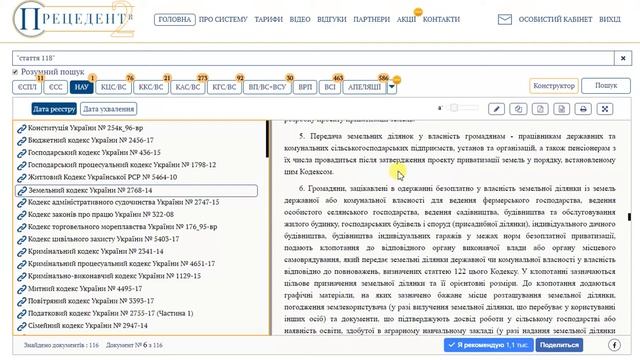Clear the search field with X button
The width and height of the screenshot is (640, 360).
click(x=623, y=58)
